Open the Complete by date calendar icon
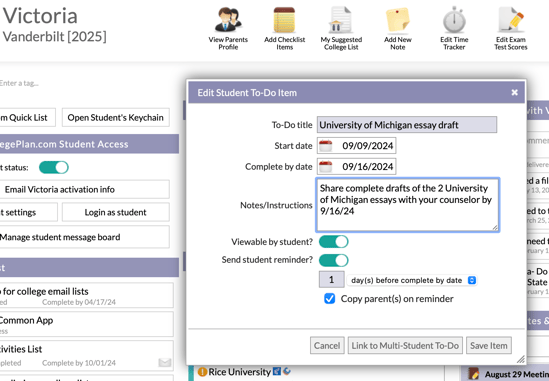 click(326, 167)
